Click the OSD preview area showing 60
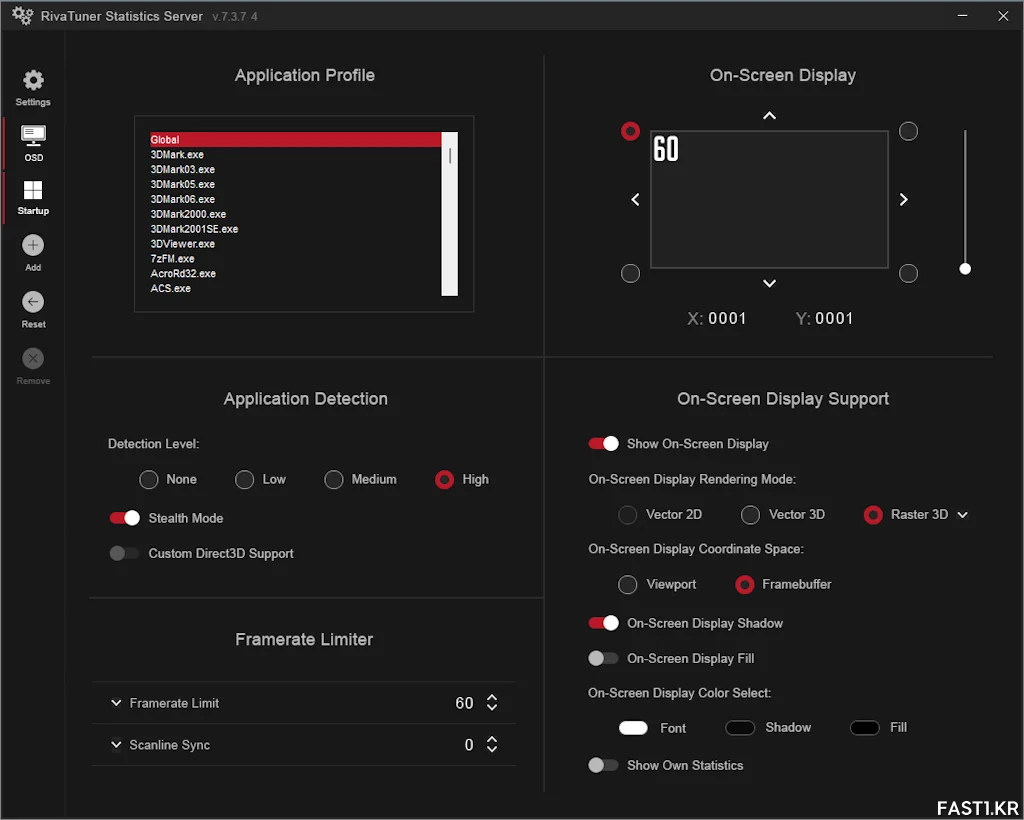This screenshot has width=1024, height=820. (x=769, y=200)
